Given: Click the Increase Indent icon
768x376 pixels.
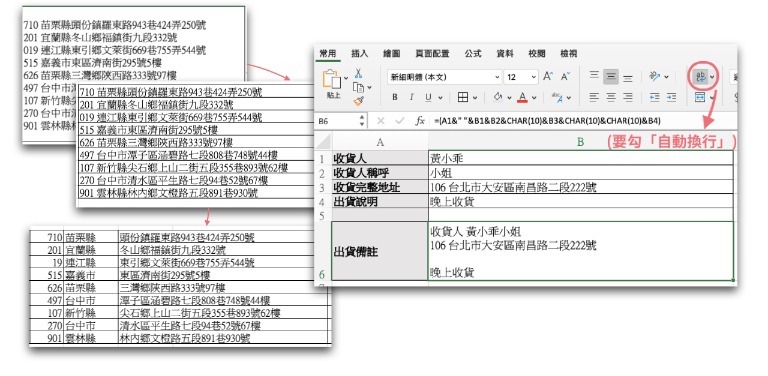Looking at the screenshot, I should click(x=671, y=97).
